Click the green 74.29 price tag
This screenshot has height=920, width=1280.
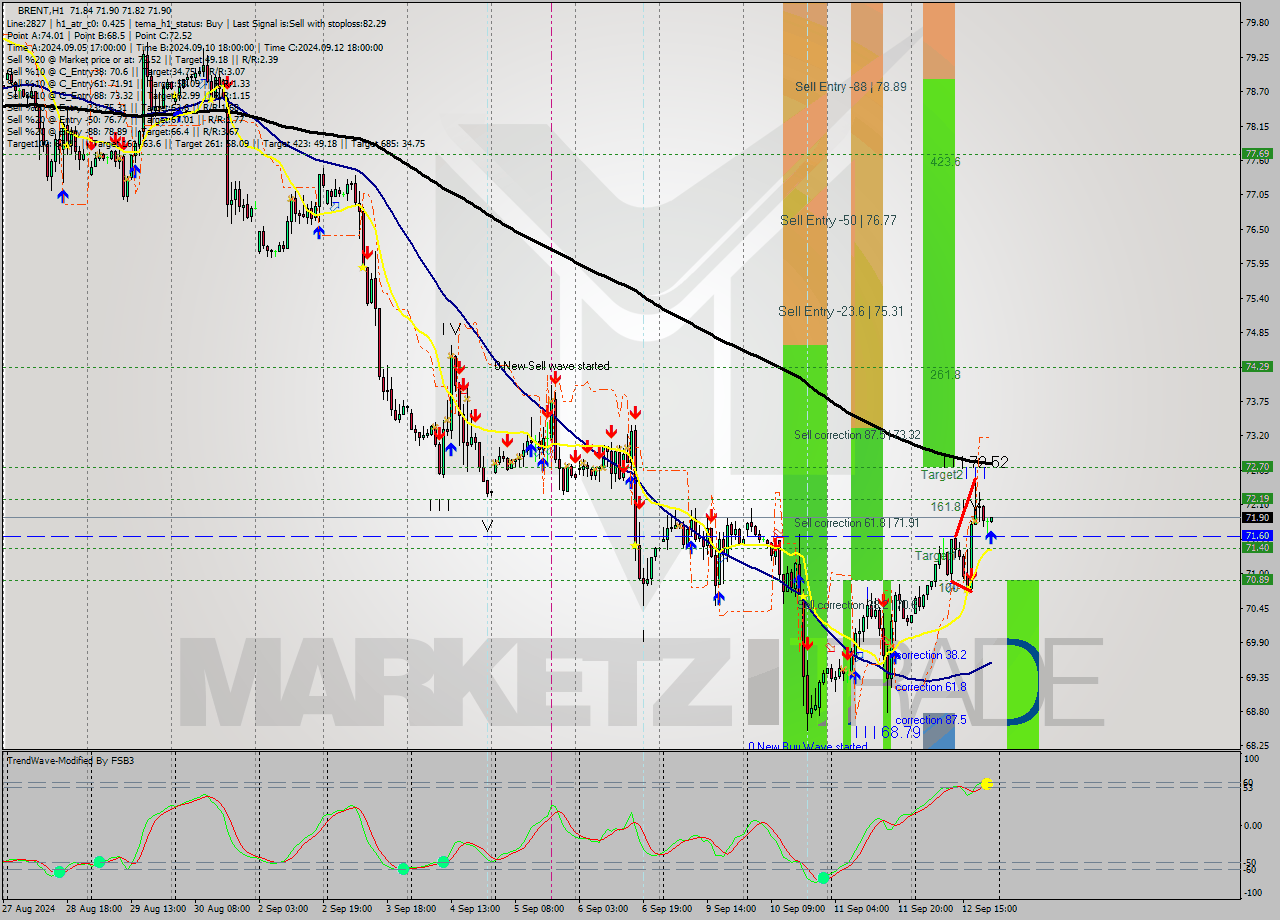[1257, 367]
